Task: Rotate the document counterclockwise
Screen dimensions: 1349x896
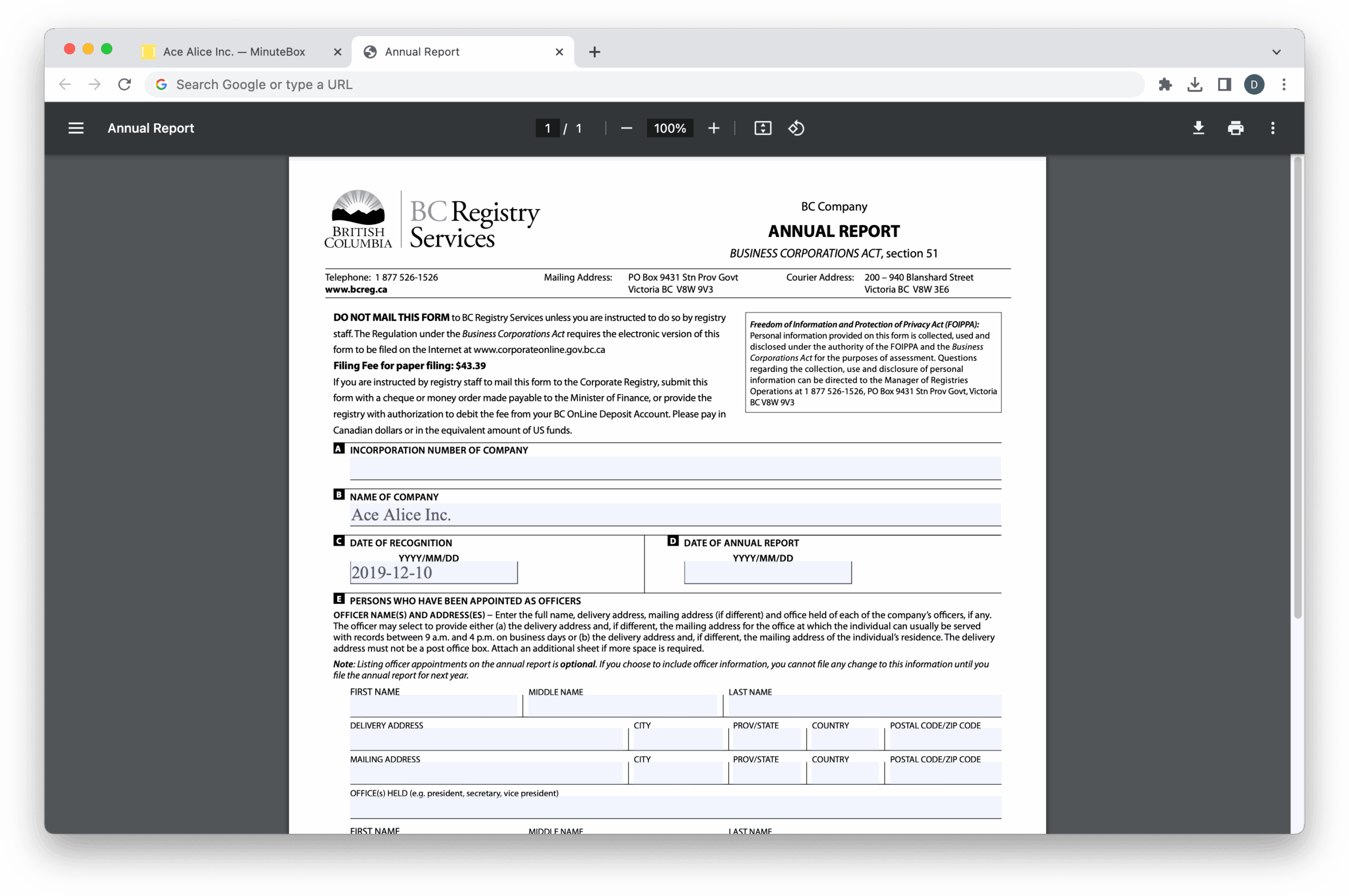Action: click(x=796, y=128)
